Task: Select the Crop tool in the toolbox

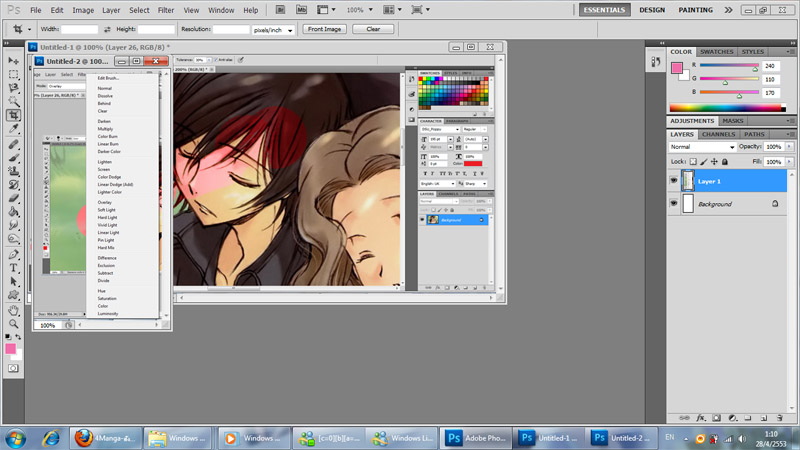Action: (x=13, y=115)
